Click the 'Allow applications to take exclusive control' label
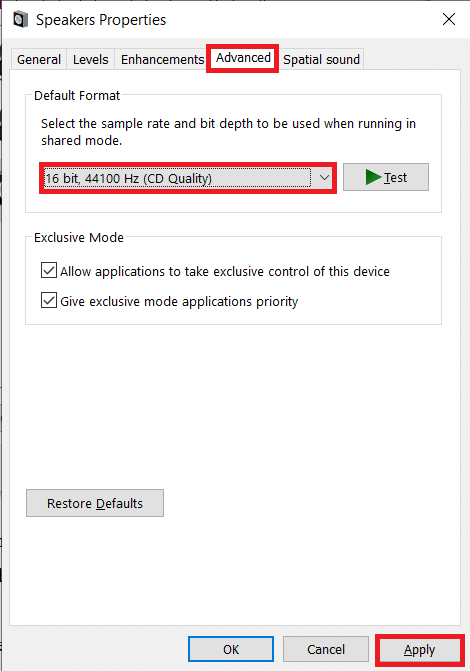The image size is (470, 671). click(225, 271)
